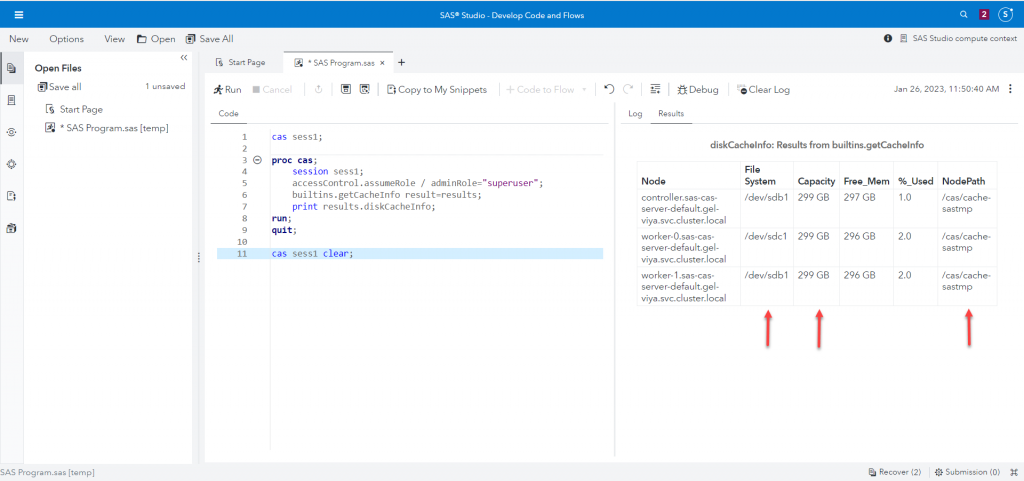Collapse the proc cas code block
Image resolution: width=1024 pixels, height=481 pixels.
coord(258,159)
